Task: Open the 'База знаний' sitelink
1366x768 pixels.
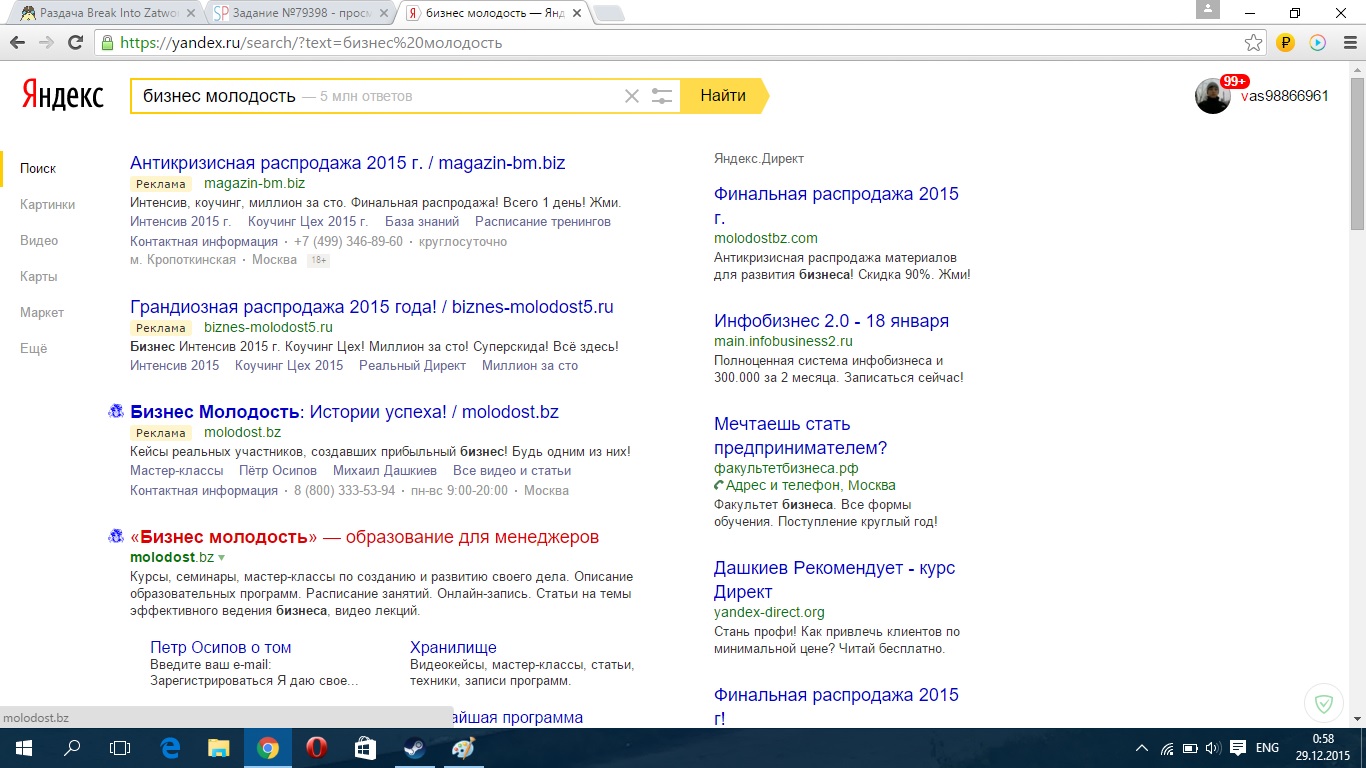Action: pos(422,222)
